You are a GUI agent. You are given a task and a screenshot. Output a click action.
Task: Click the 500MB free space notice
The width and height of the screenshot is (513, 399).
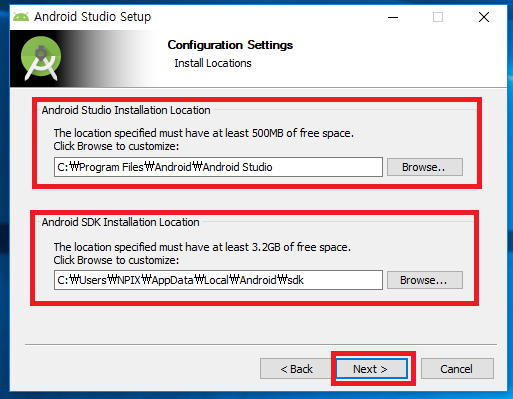coord(204,133)
